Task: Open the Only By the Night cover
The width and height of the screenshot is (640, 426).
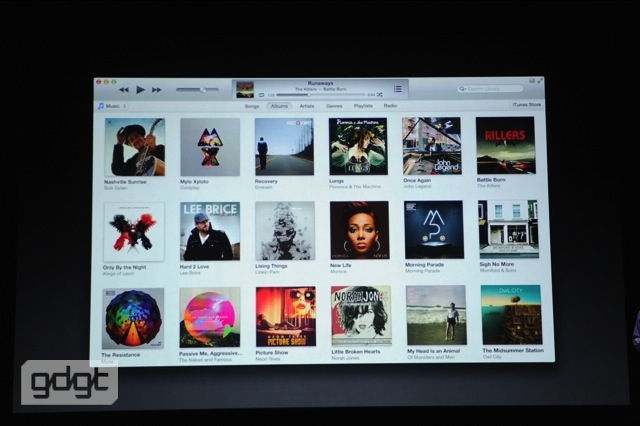Action: (x=134, y=232)
